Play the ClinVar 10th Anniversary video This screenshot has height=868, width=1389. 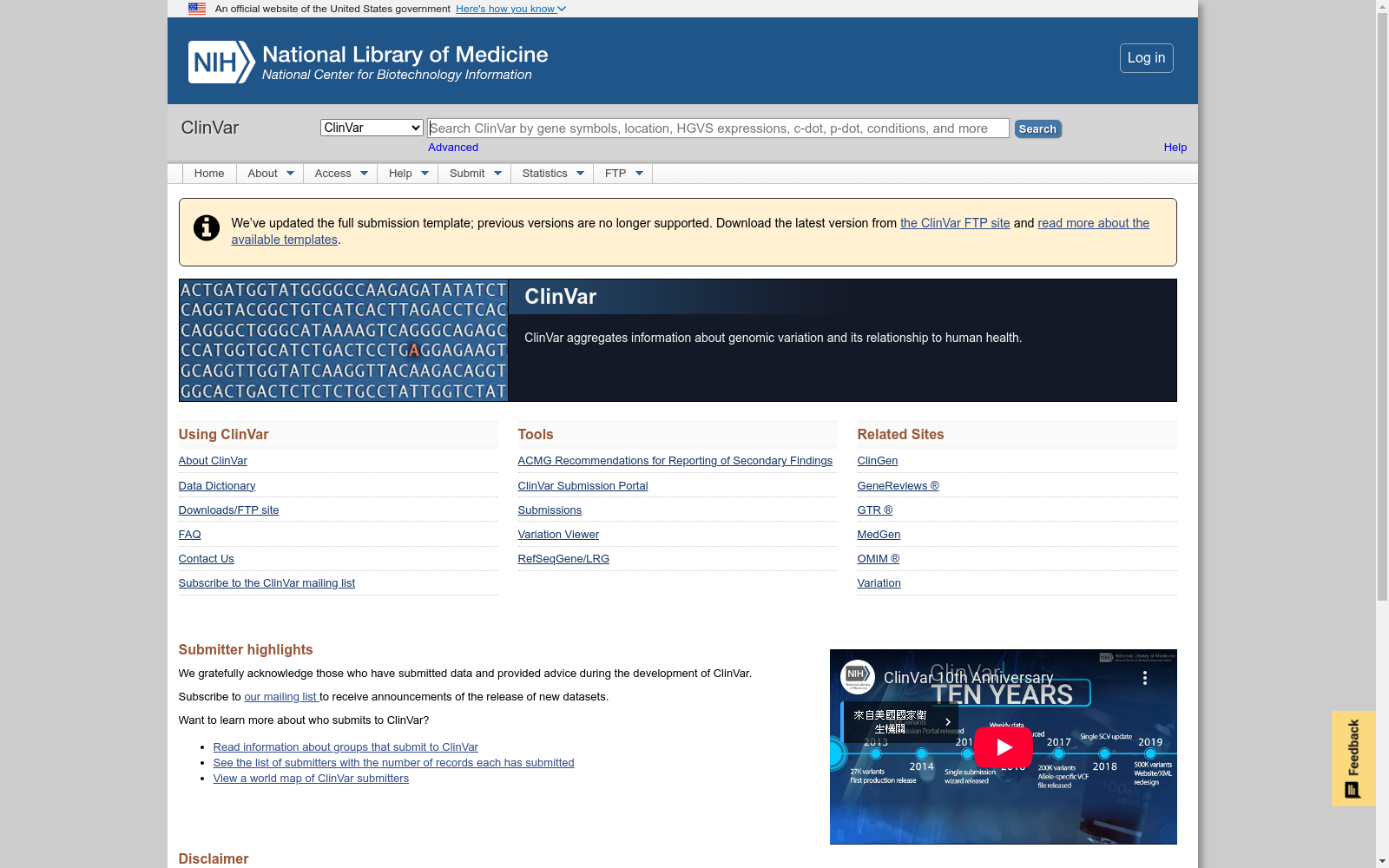pos(1003,746)
